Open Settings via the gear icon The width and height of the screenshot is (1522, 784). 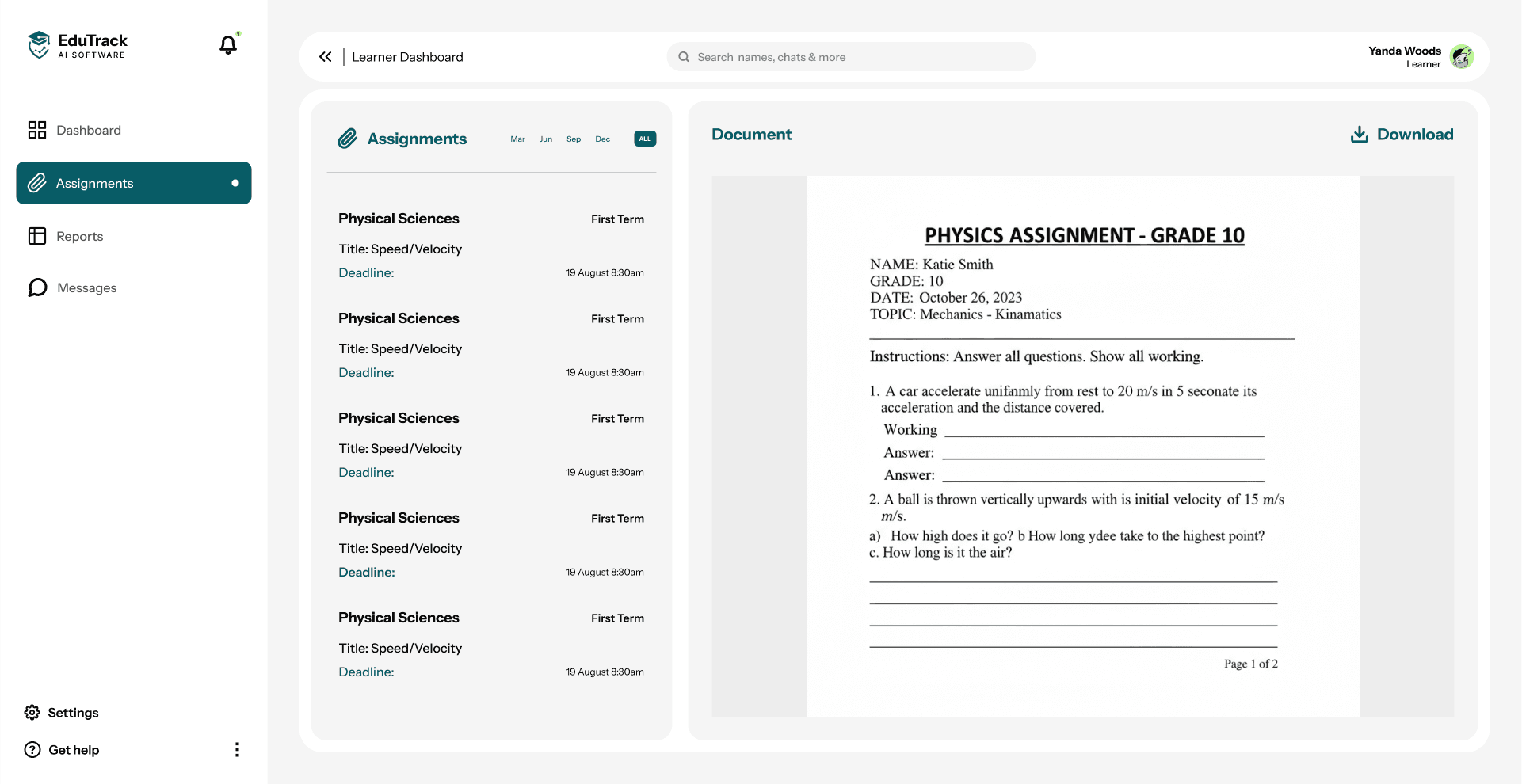[x=32, y=712]
